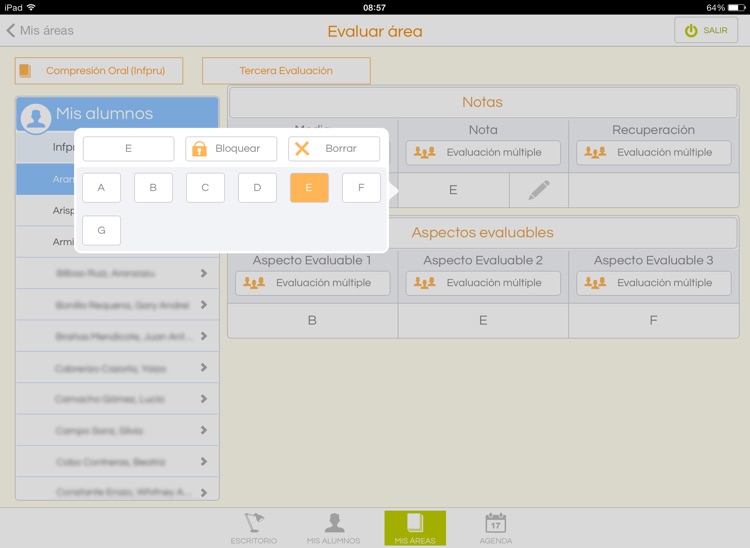The image size is (750, 548).
Task: Click the pencil edit icon in Notas
Action: [539, 190]
